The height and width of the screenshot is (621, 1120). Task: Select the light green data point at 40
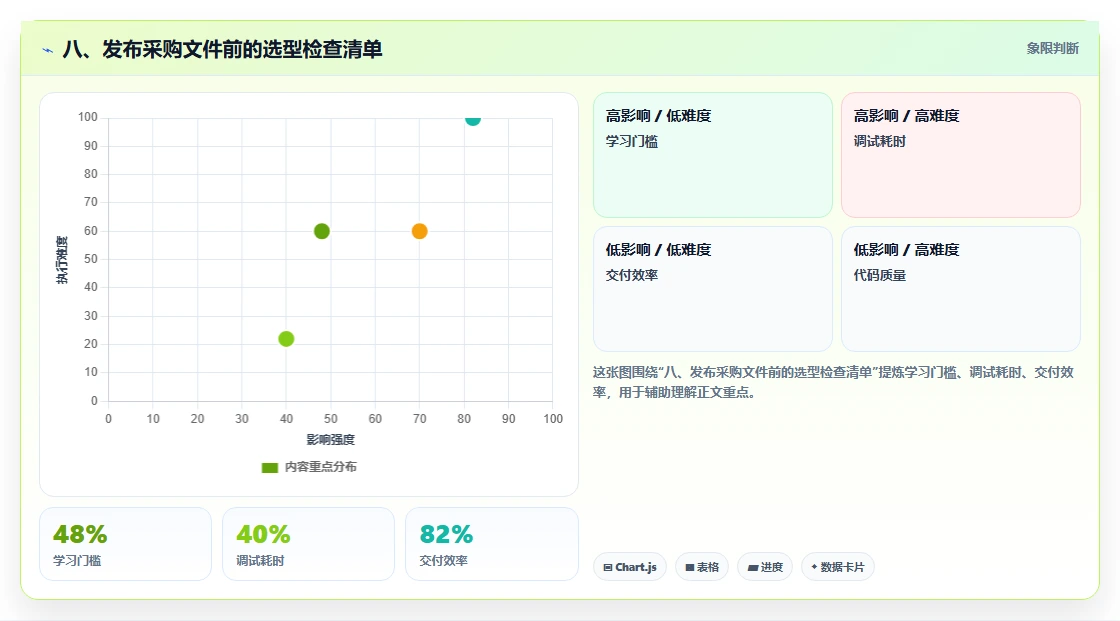286,339
